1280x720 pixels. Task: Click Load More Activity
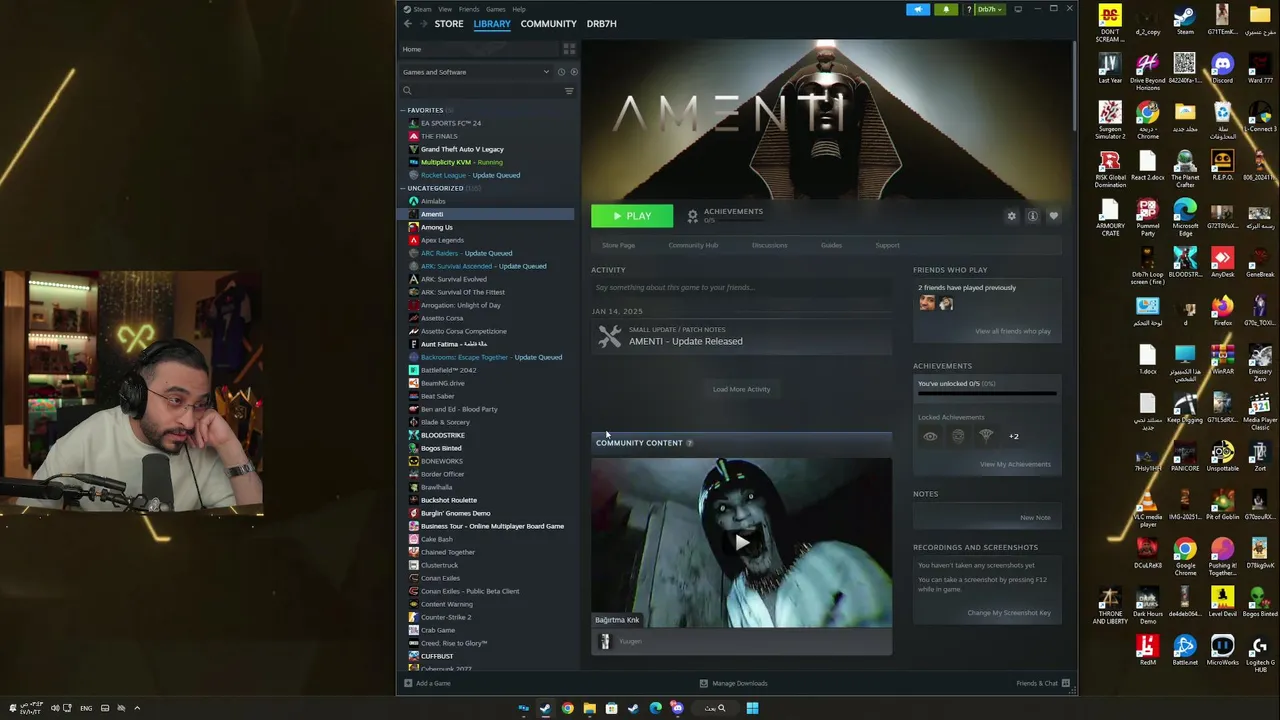tap(741, 389)
